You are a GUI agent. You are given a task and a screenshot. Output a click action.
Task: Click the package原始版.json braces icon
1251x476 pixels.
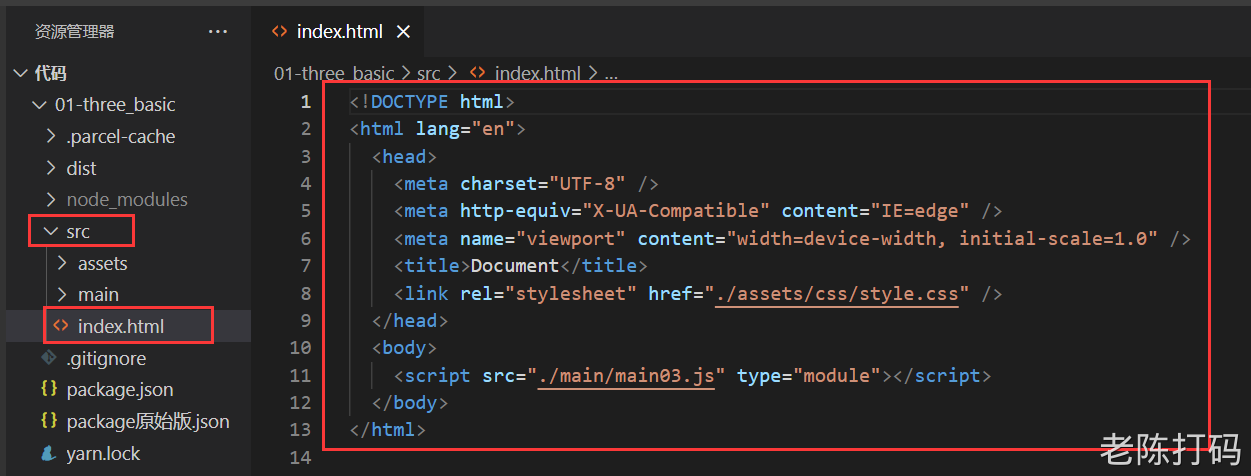point(49,421)
